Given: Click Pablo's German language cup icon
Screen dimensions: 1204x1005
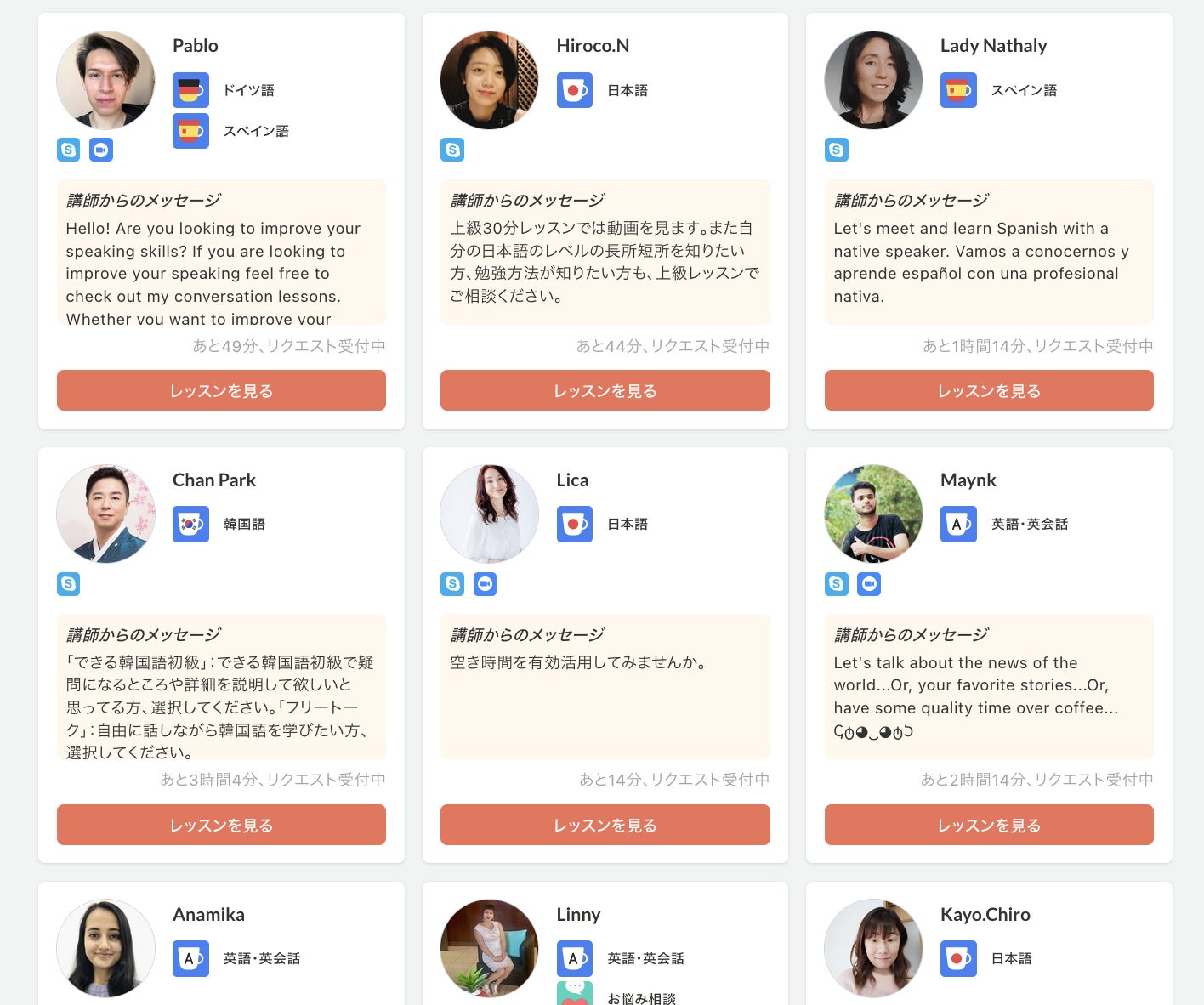Looking at the screenshot, I should [x=190, y=90].
